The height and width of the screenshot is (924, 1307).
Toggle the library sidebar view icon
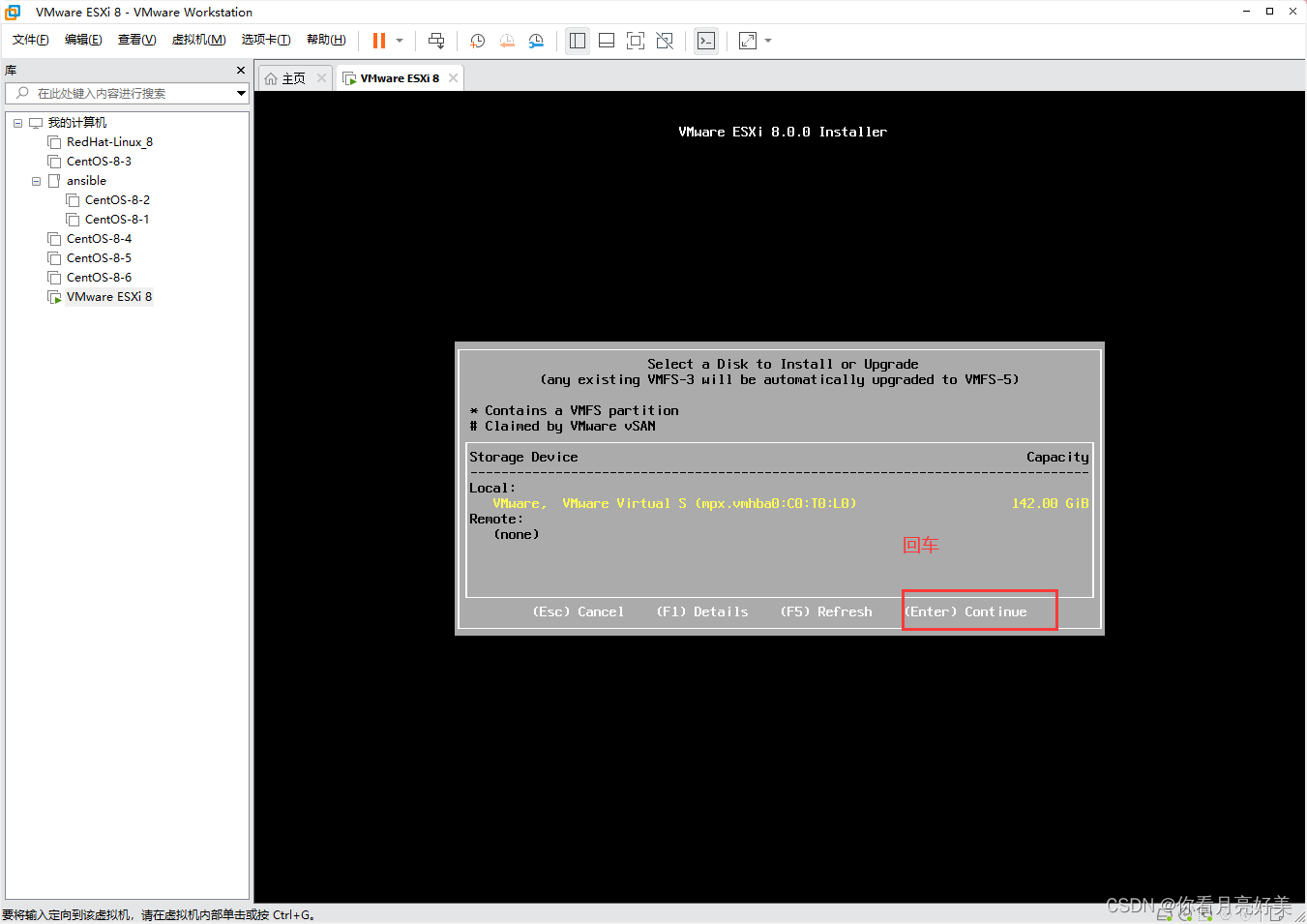[578, 41]
